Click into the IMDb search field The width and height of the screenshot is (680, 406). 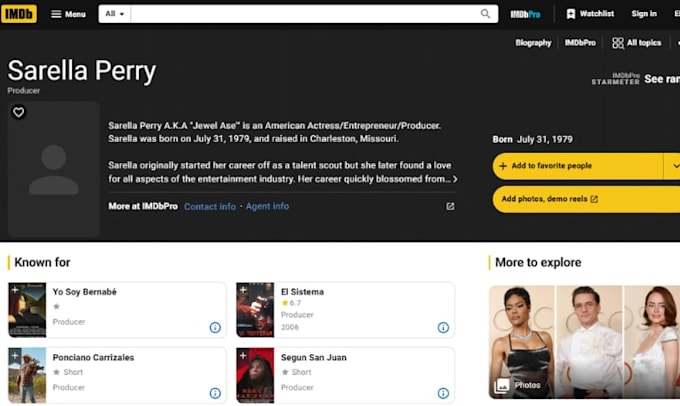tap(304, 14)
